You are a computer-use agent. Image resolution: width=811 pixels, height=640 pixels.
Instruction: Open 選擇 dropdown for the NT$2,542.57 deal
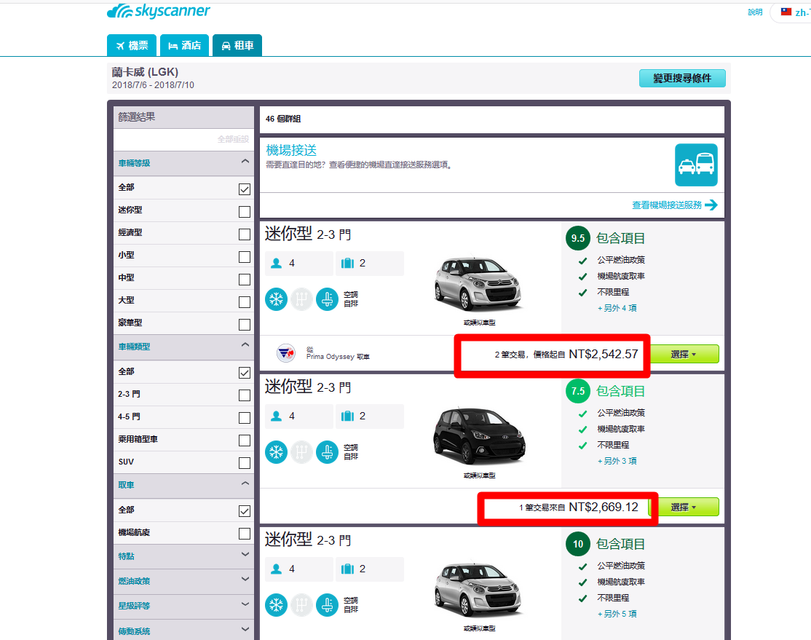[x=684, y=354]
